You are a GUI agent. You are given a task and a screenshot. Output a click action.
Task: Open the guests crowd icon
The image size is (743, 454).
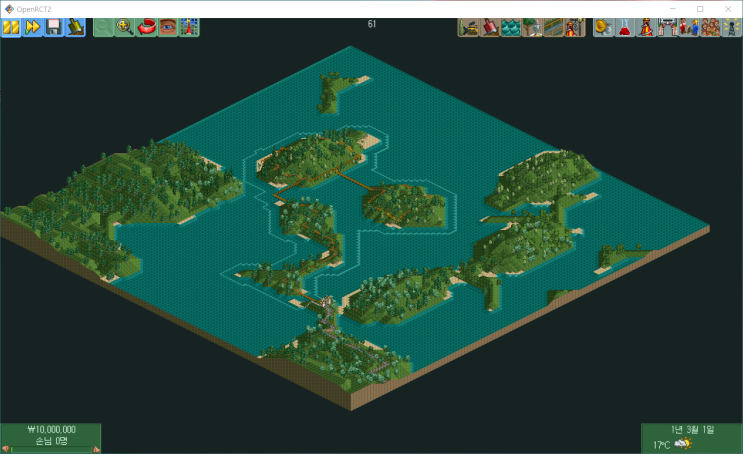tap(710, 27)
